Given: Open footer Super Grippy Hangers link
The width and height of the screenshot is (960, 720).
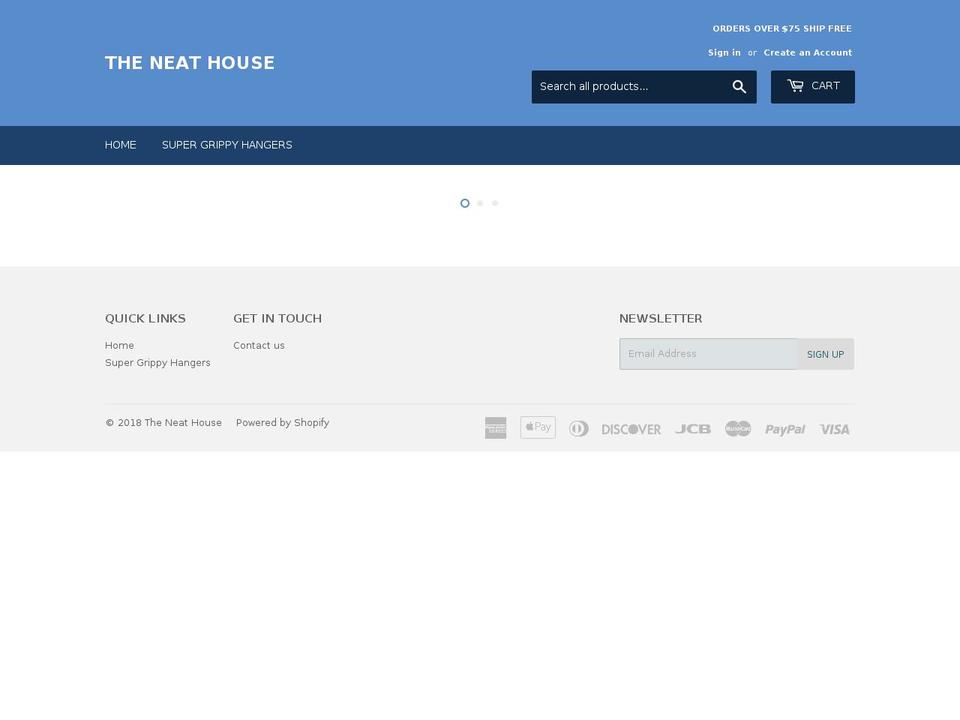Looking at the screenshot, I should [157, 362].
